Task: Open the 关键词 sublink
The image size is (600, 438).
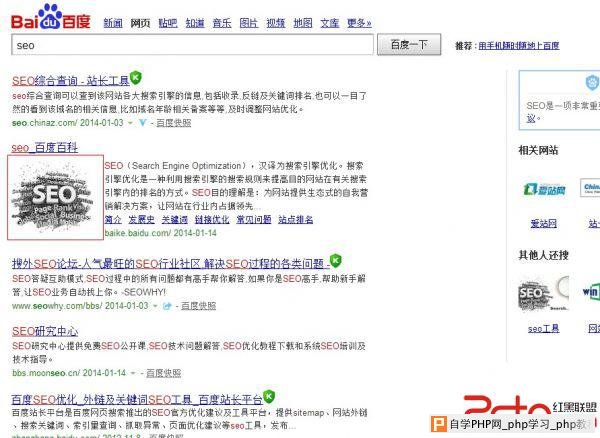Action: 174,220
